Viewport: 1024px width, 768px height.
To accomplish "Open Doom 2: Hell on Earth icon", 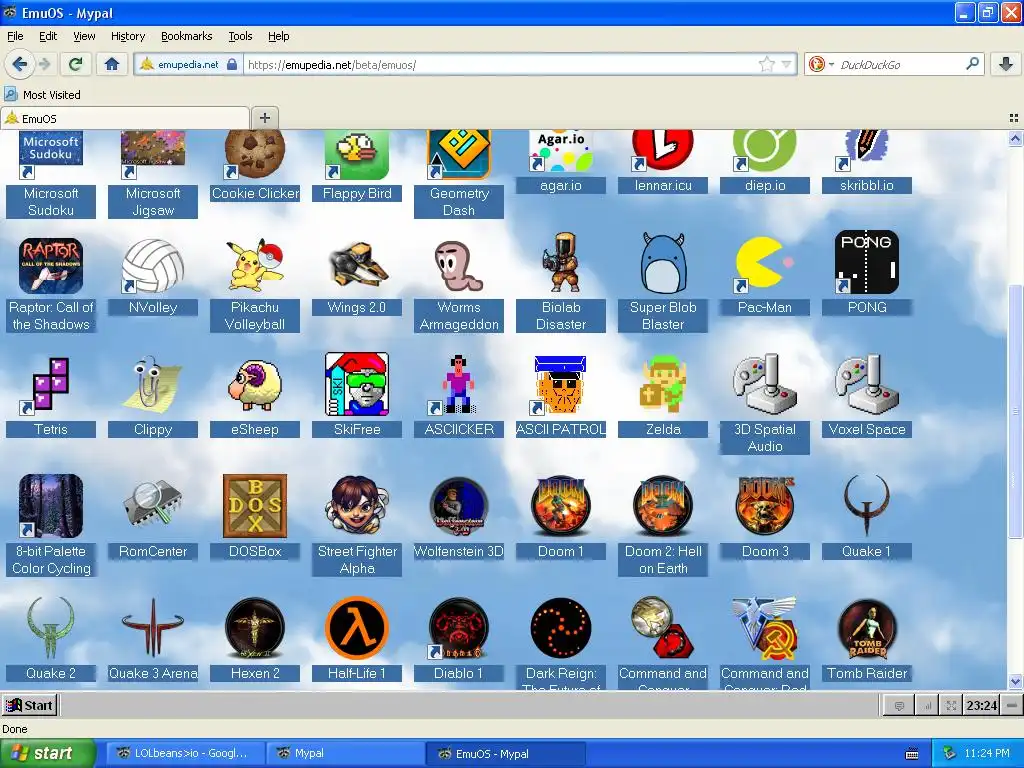I will click(663, 506).
